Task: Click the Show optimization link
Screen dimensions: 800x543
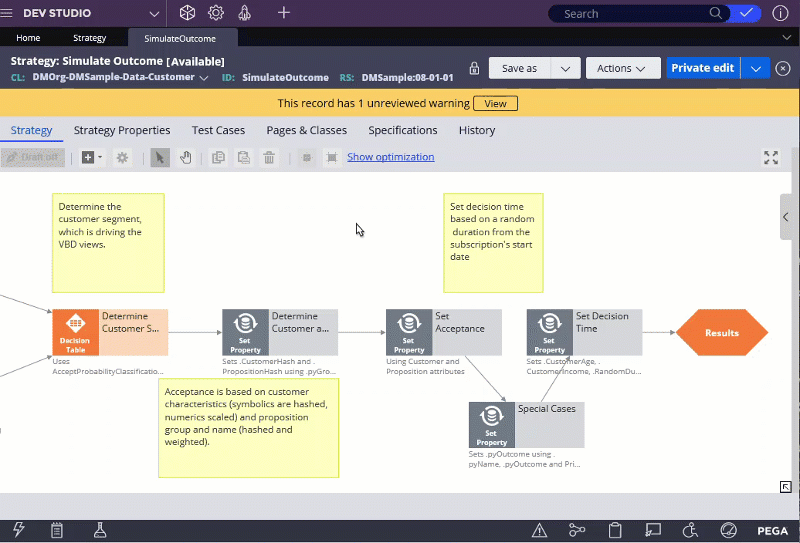Action: 390,157
